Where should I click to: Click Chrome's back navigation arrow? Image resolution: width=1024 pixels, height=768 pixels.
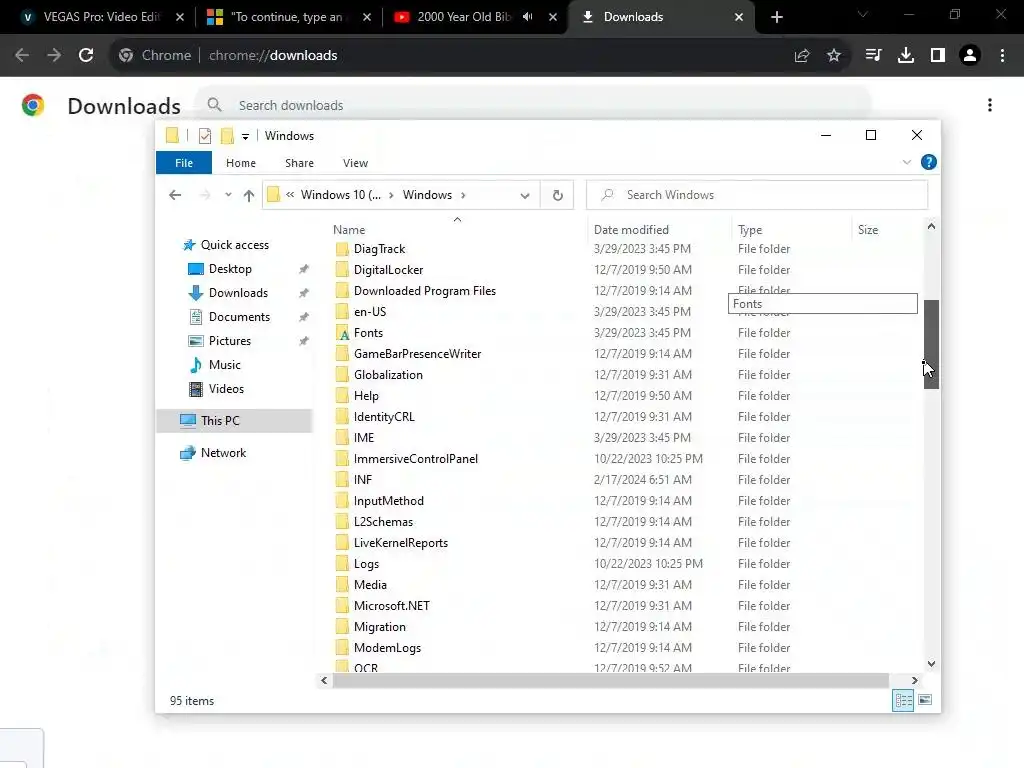[22, 56]
